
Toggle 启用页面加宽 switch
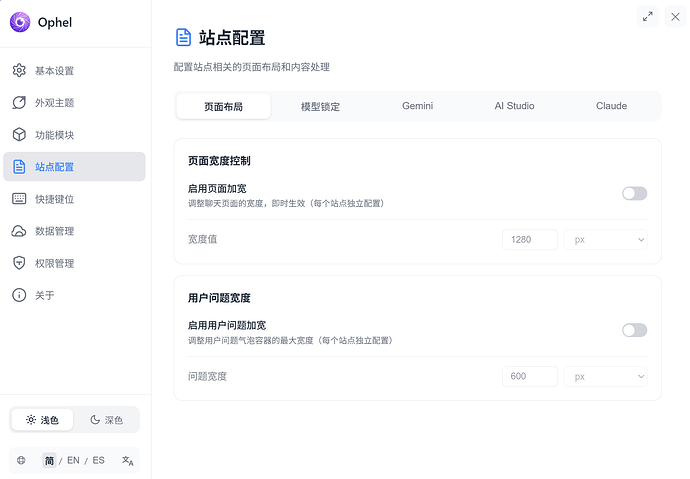634,193
